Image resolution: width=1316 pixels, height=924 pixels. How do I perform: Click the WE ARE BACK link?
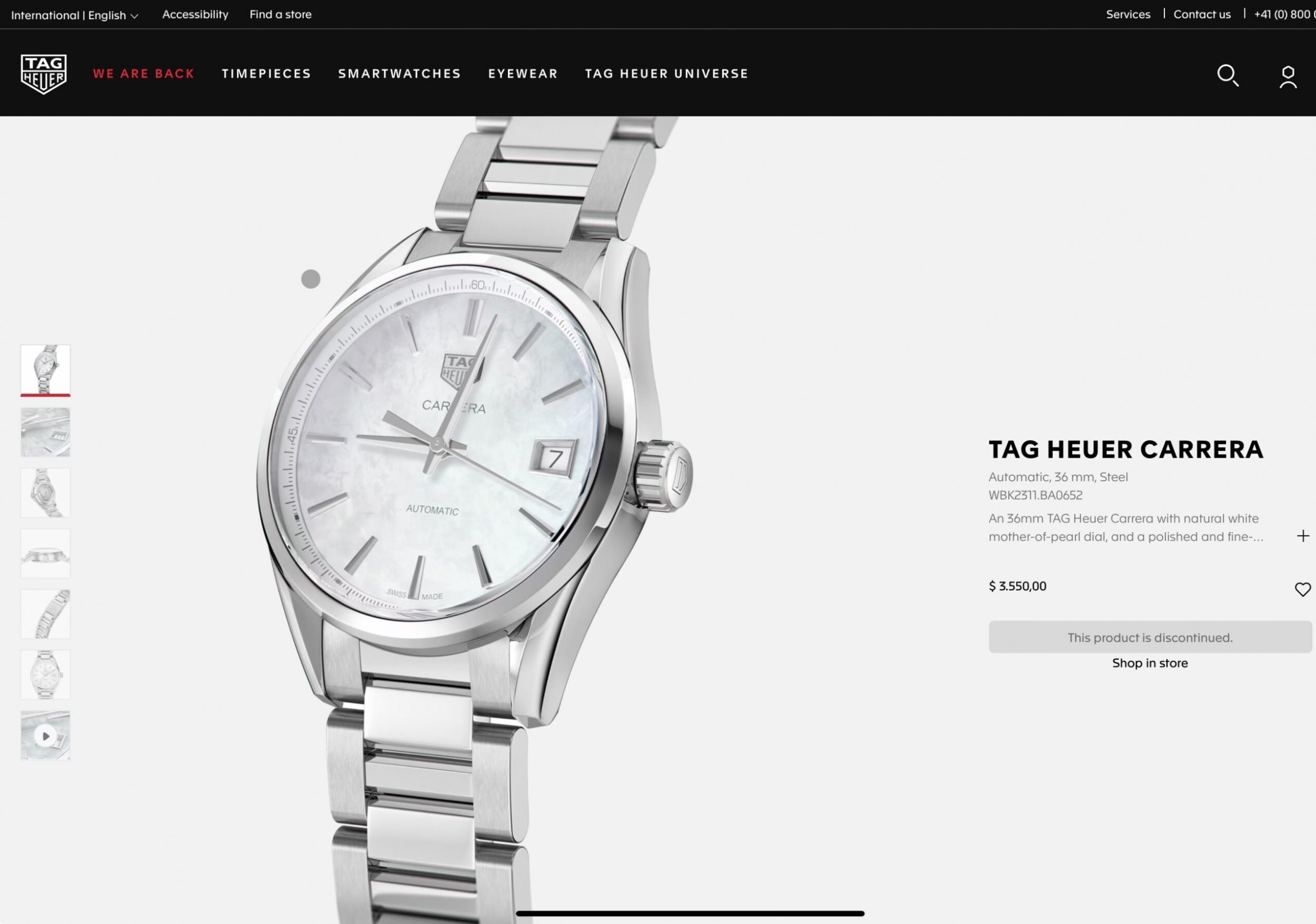144,74
